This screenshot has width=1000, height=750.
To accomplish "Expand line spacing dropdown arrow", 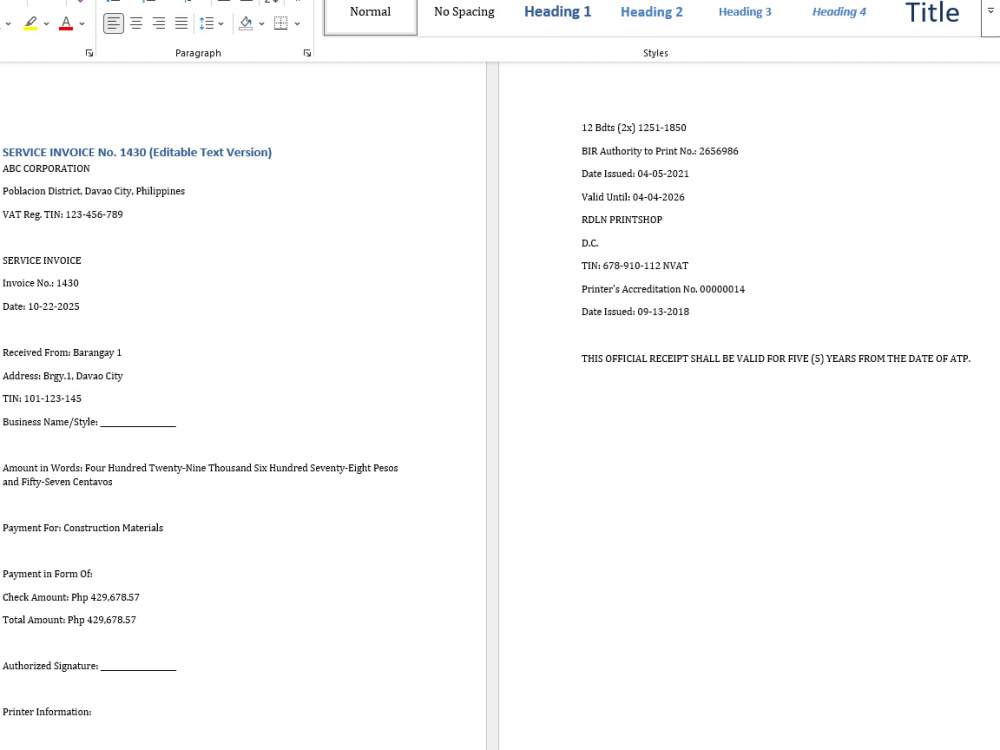I will 221,24.
